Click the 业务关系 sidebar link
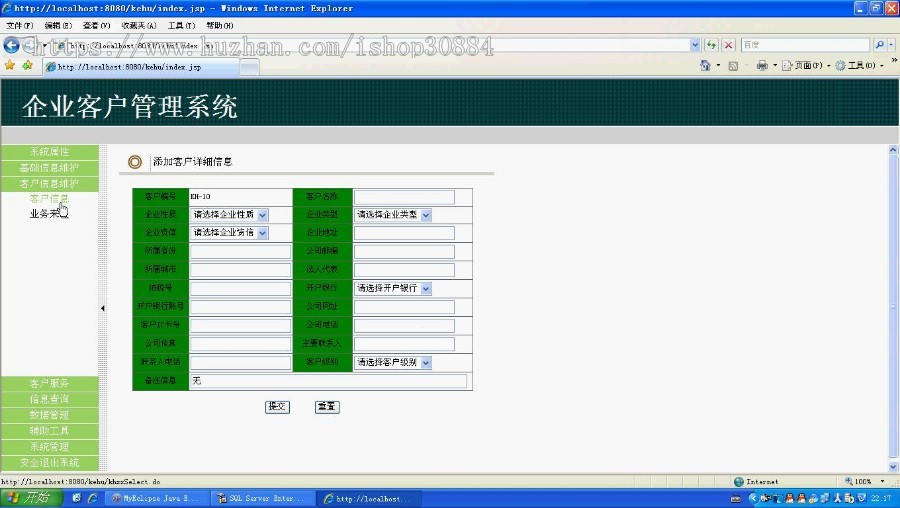The image size is (900, 508). coord(49,214)
